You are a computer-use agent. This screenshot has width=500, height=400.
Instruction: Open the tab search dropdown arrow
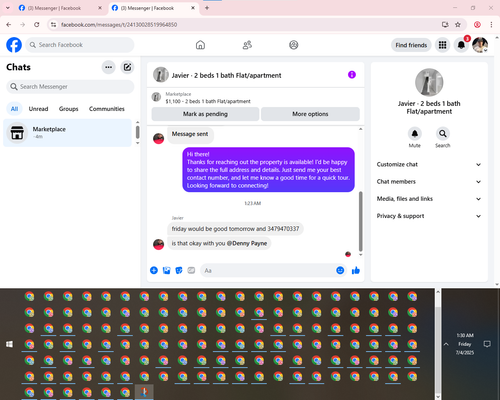pyautogui.click(x=8, y=8)
